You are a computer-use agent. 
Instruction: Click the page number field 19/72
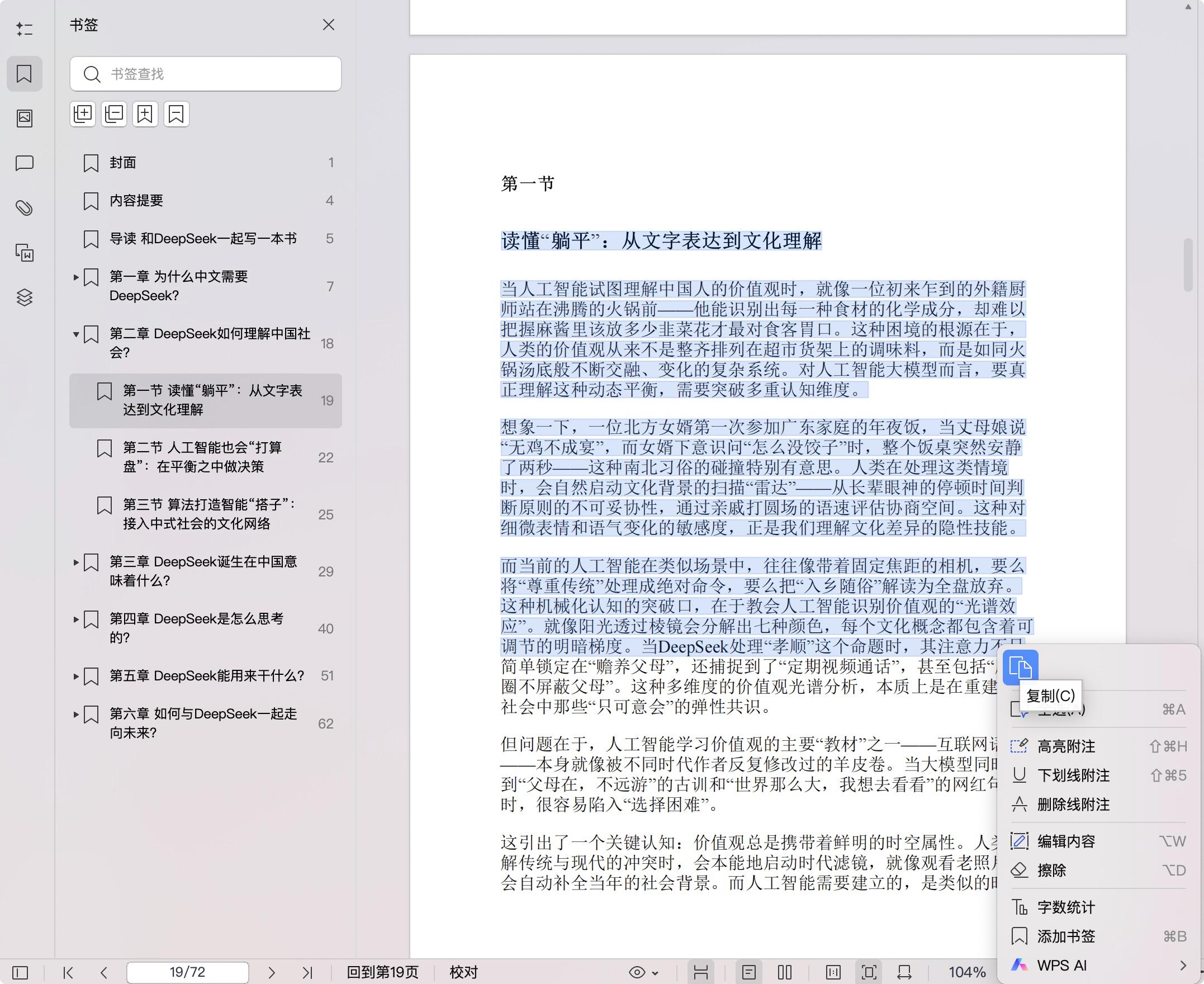point(188,973)
